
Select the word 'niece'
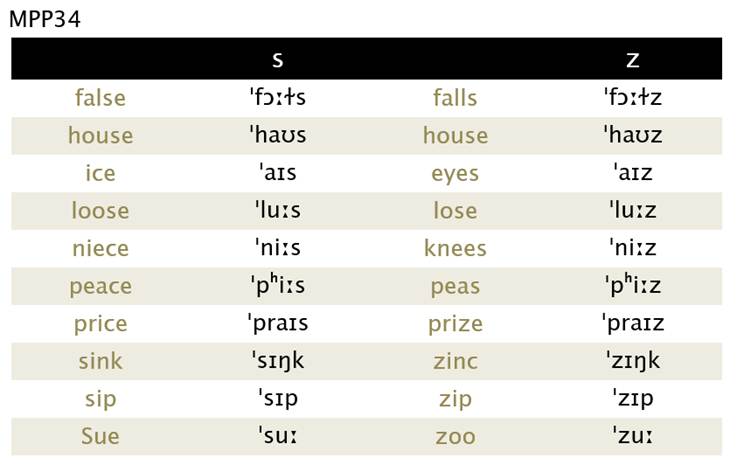pyautogui.click(x=100, y=248)
